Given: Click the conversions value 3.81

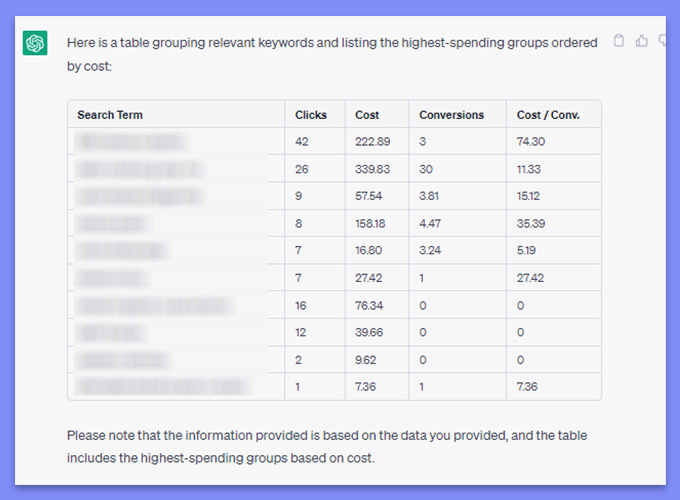Looking at the screenshot, I should click(x=429, y=196).
